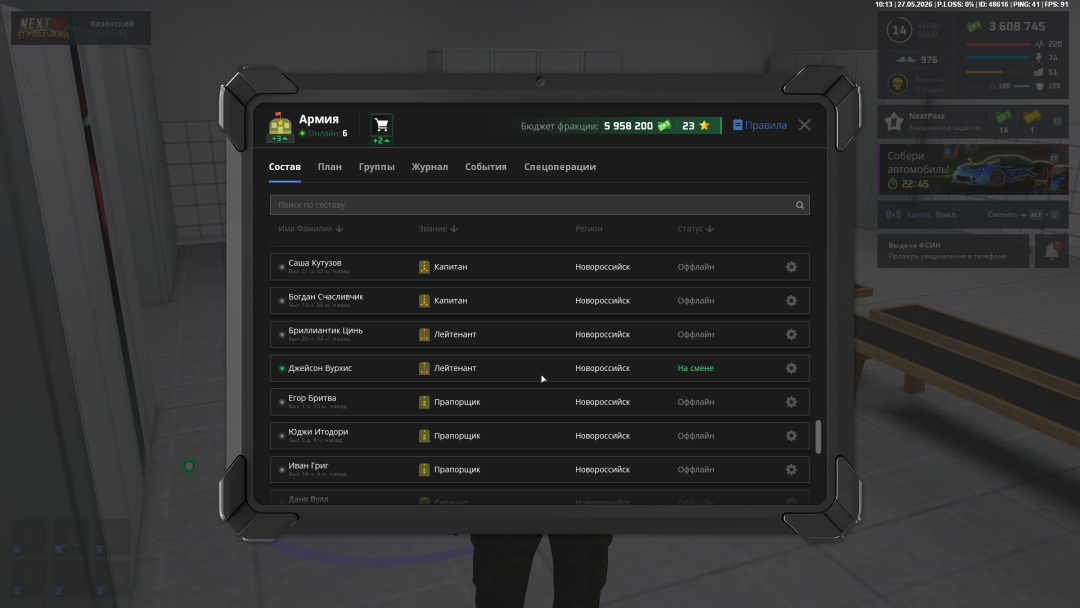This screenshot has height=608, width=1080.
Task: Select member row Юджи Итодори
Action: pyautogui.click(x=539, y=435)
